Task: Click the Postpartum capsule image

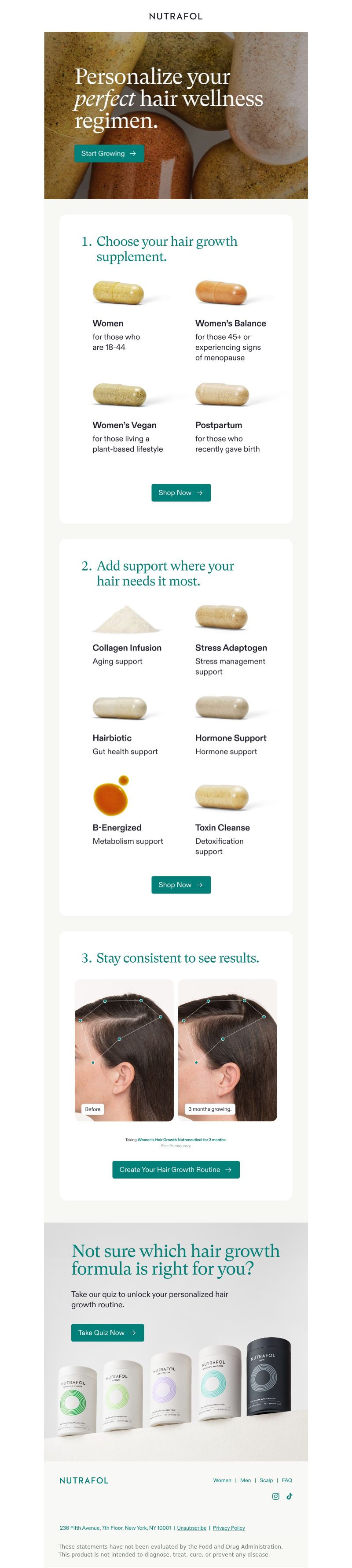Action: point(222,394)
